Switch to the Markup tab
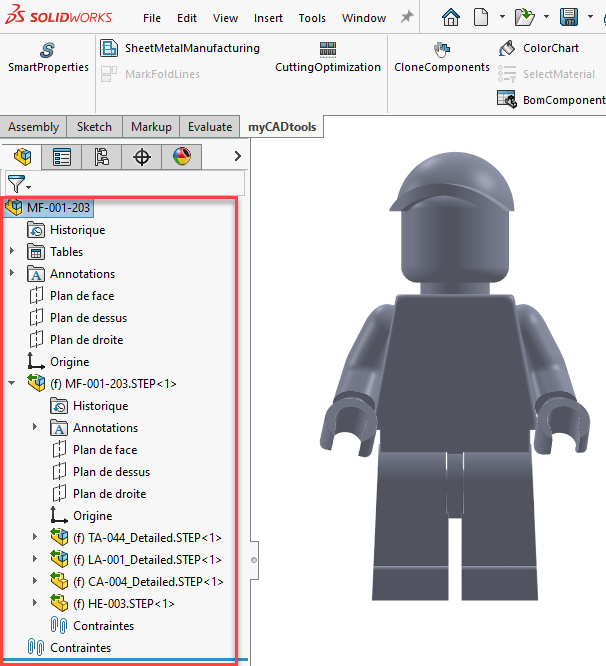The width and height of the screenshot is (606, 666). 151,127
